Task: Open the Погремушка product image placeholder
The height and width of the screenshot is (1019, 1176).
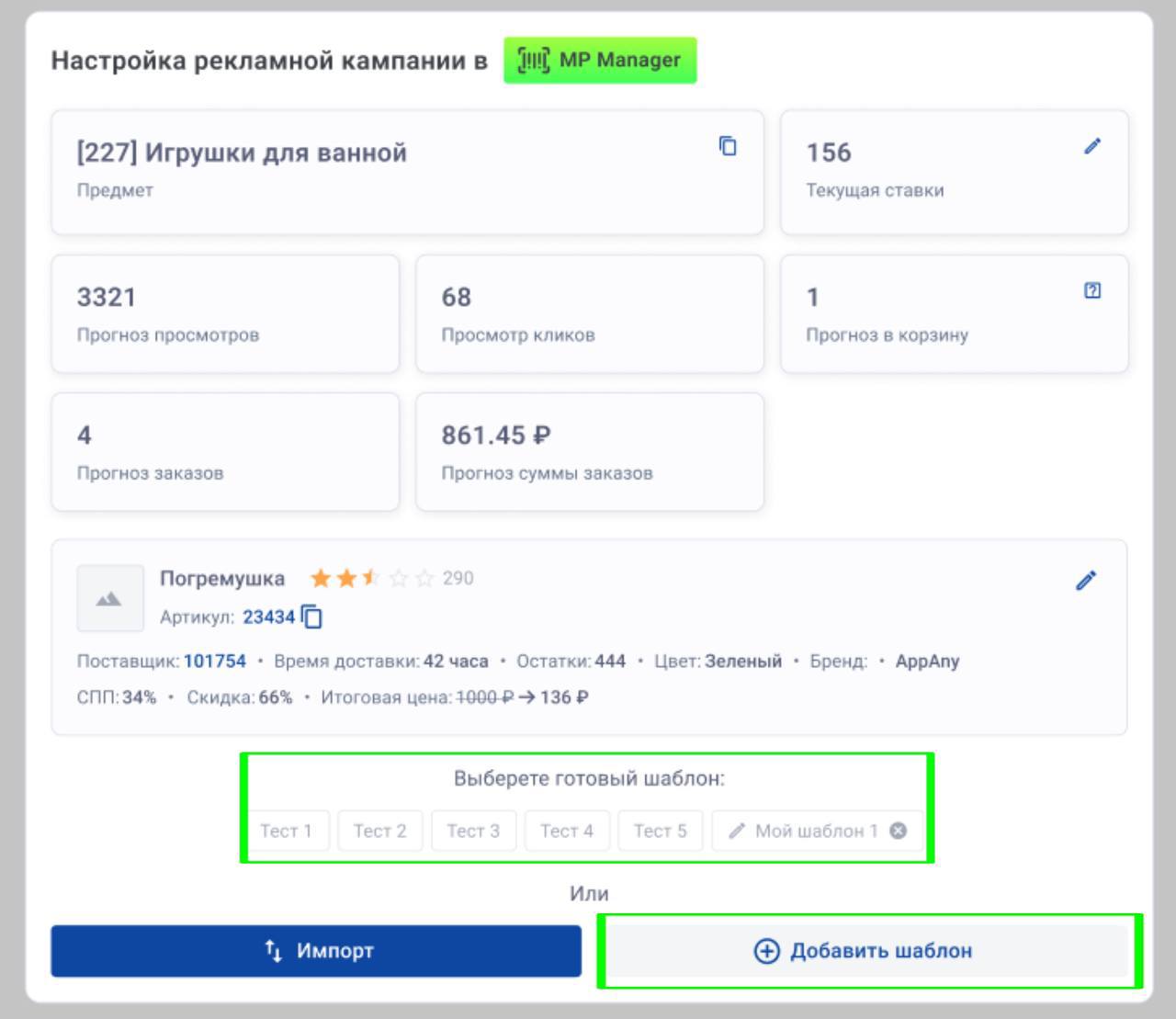Action: pos(109,598)
